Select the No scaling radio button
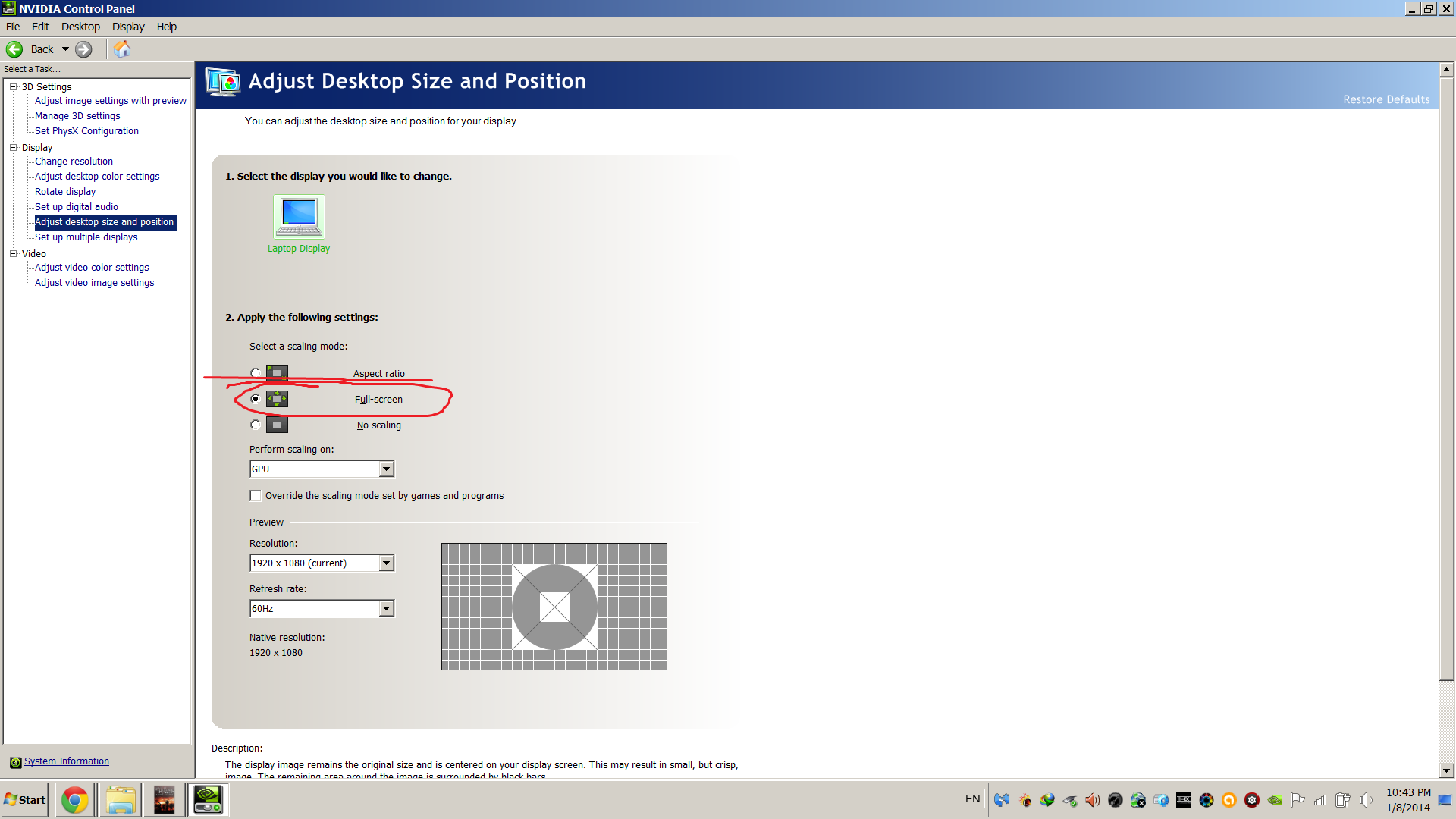Screen dimensions: 1456x819 tap(256, 425)
